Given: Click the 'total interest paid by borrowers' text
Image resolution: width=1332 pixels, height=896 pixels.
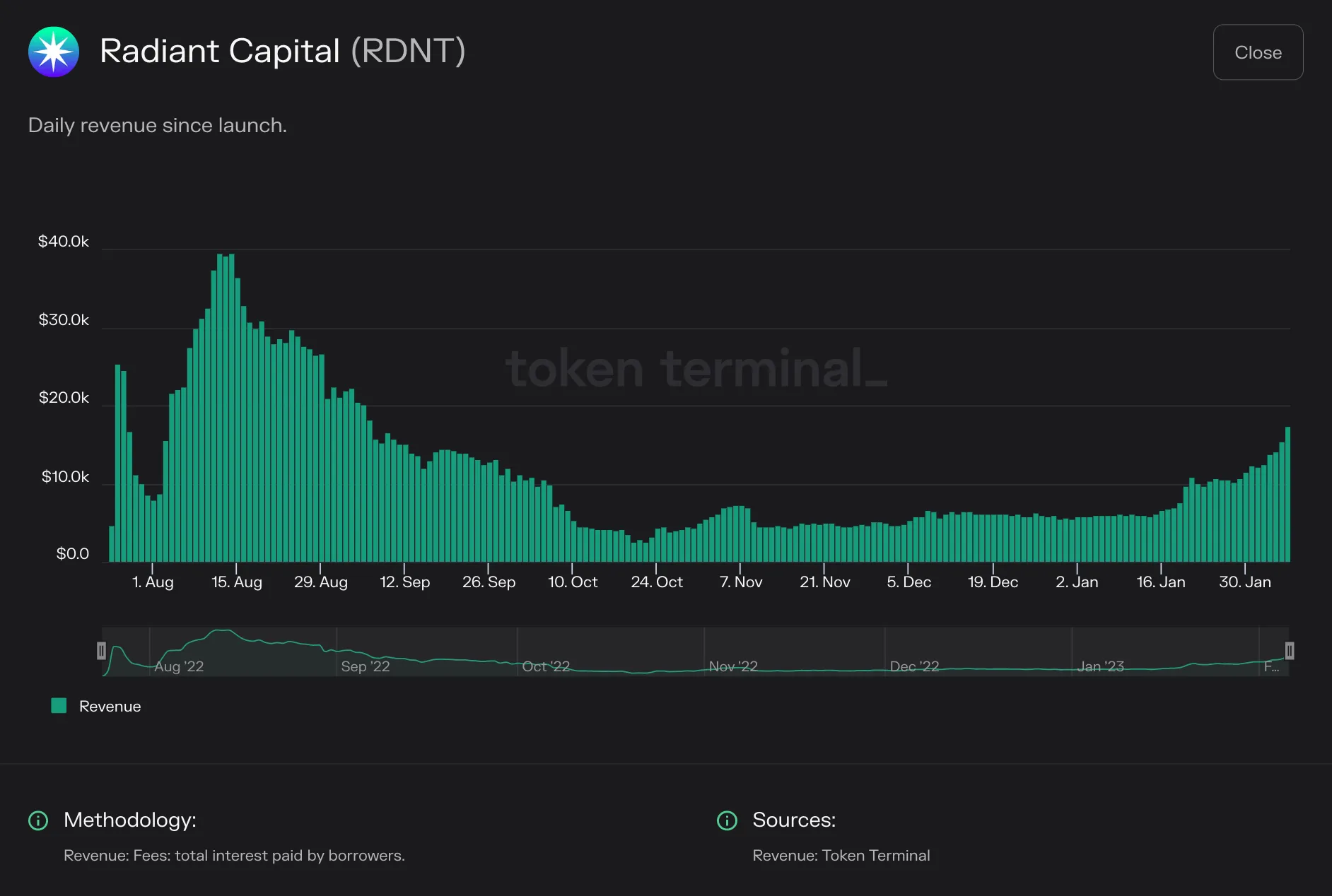Looking at the screenshot, I should pyautogui.click(x=288, y=855).
